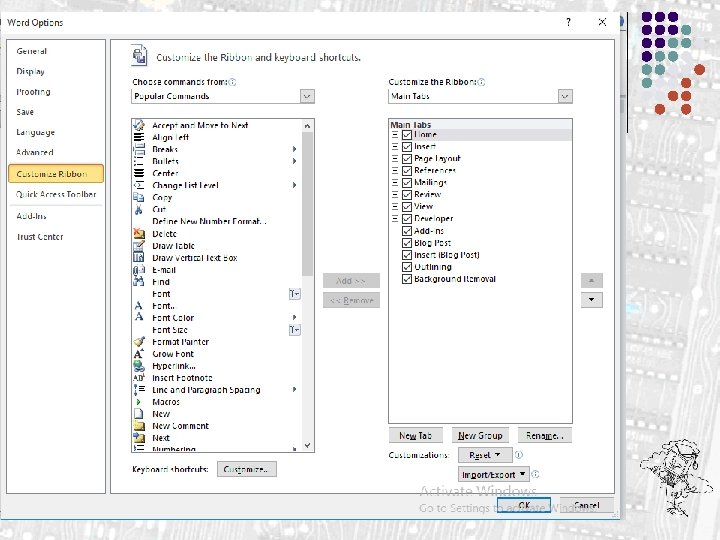Expand the Insert tab tree node
The image size is (720, 540).
[x=395, y=147]
